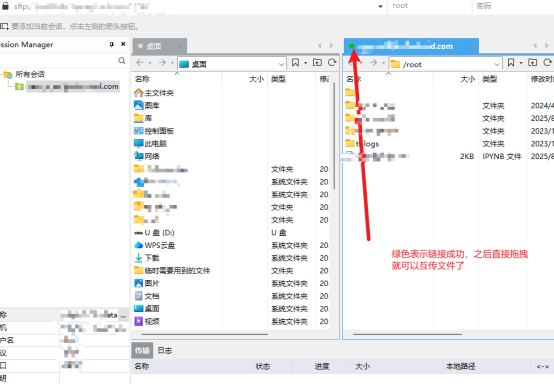Refresh the 桌面 local pane
Viewport: 554px width, 385px height.
point(332,63)
